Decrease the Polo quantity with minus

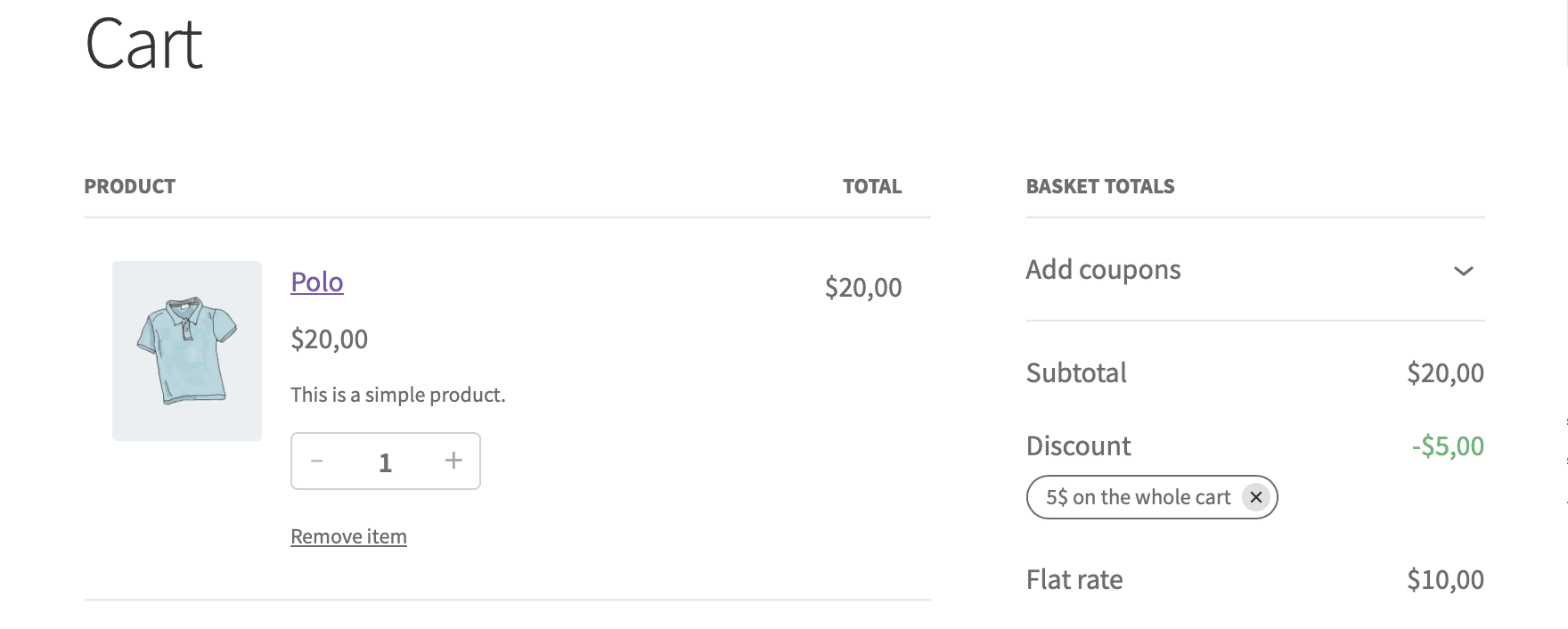(316, 461)
